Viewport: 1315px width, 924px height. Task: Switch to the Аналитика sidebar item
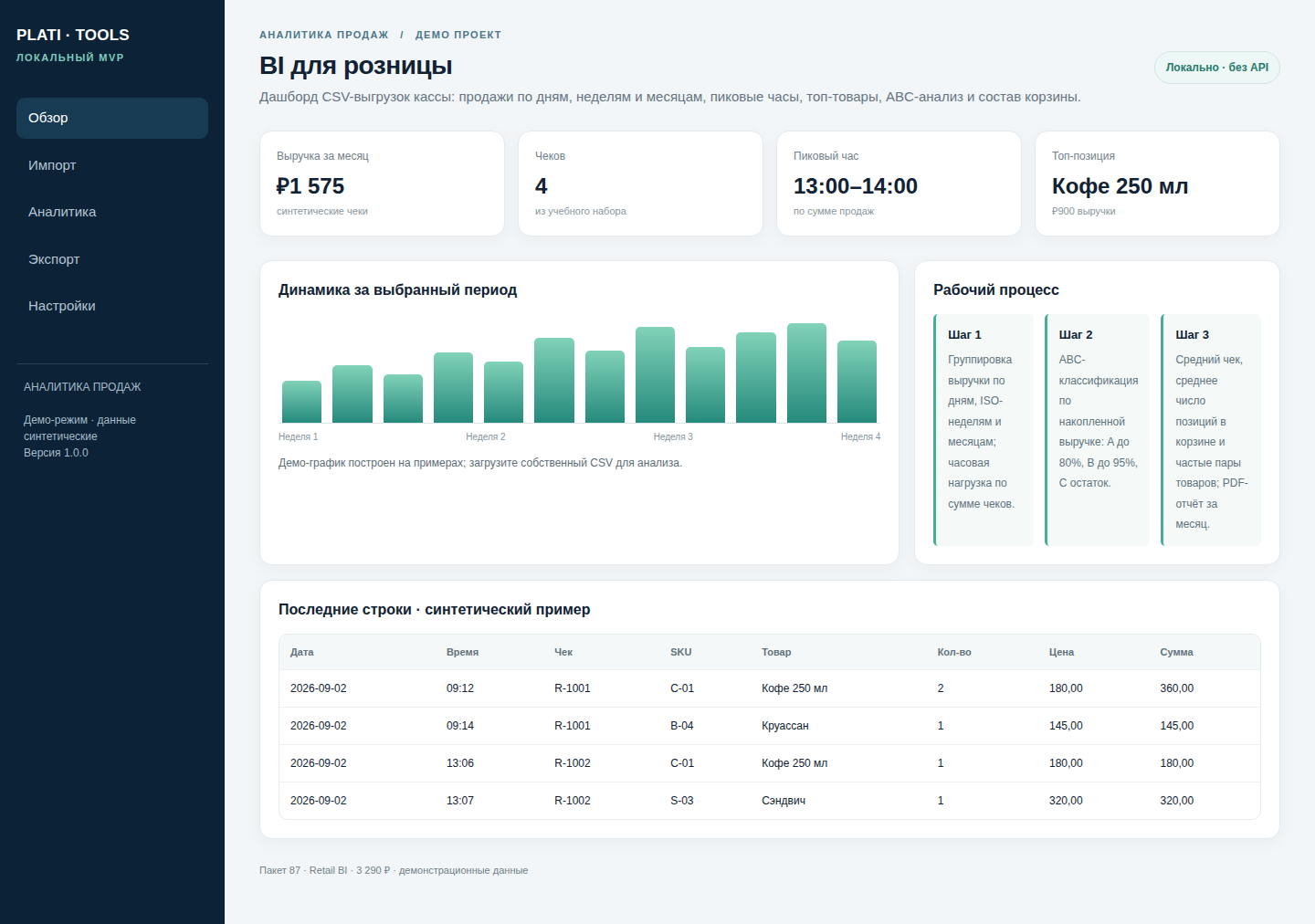[112, 212]
